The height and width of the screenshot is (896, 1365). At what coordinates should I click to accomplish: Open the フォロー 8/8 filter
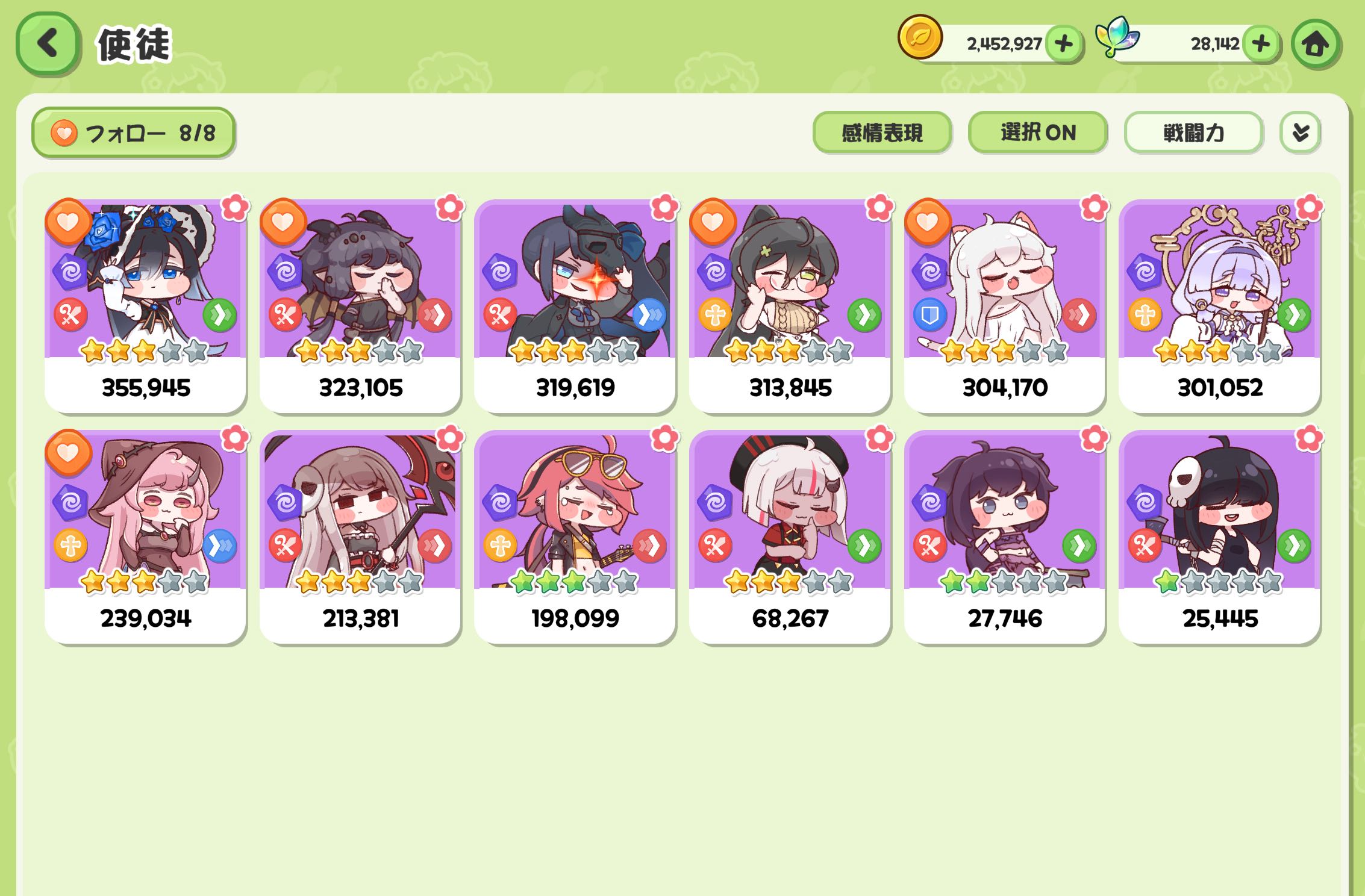tap(133, 132)
